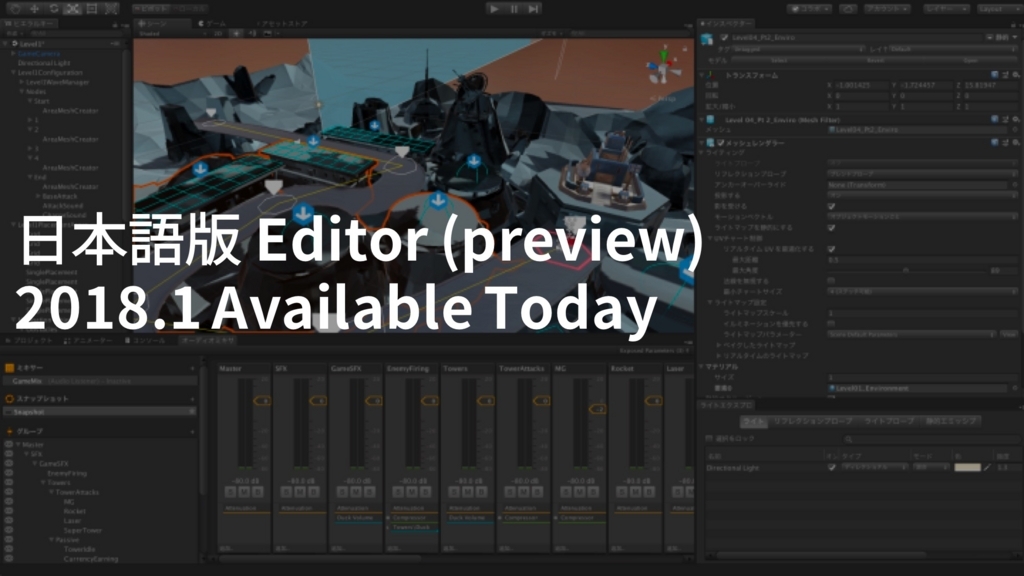Add a new snapshot with plus icon
1024x576 pixels.
click(193, 399)
